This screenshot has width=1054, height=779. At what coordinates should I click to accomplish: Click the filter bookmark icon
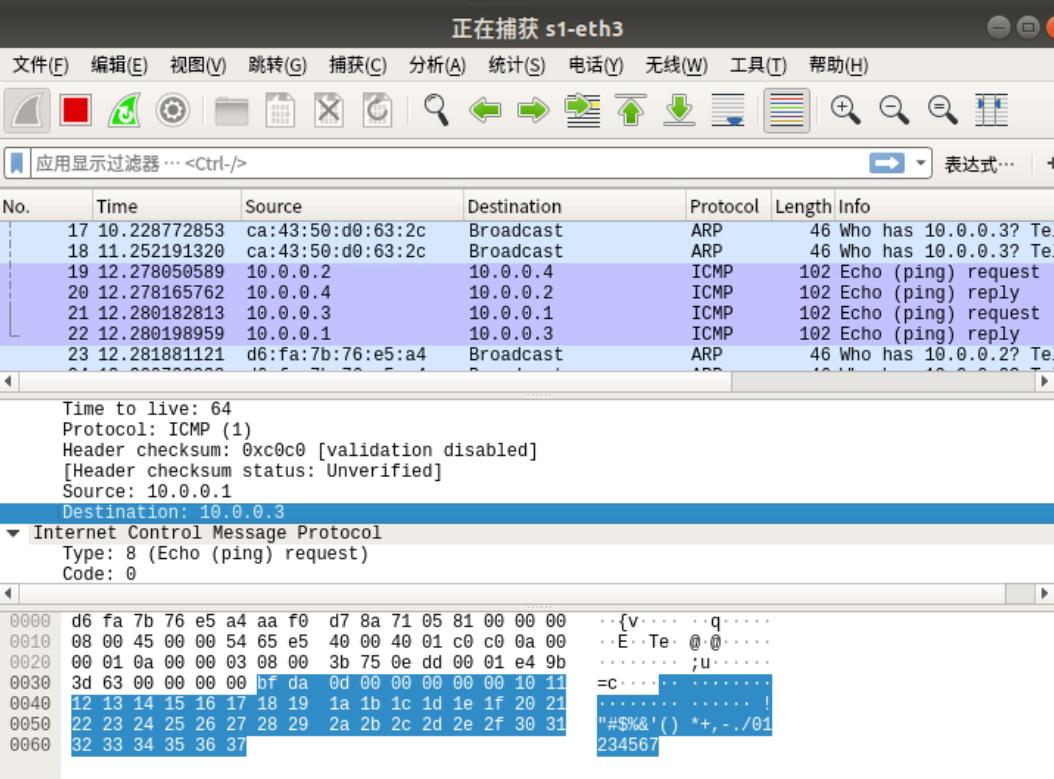(x=17, y=163)
